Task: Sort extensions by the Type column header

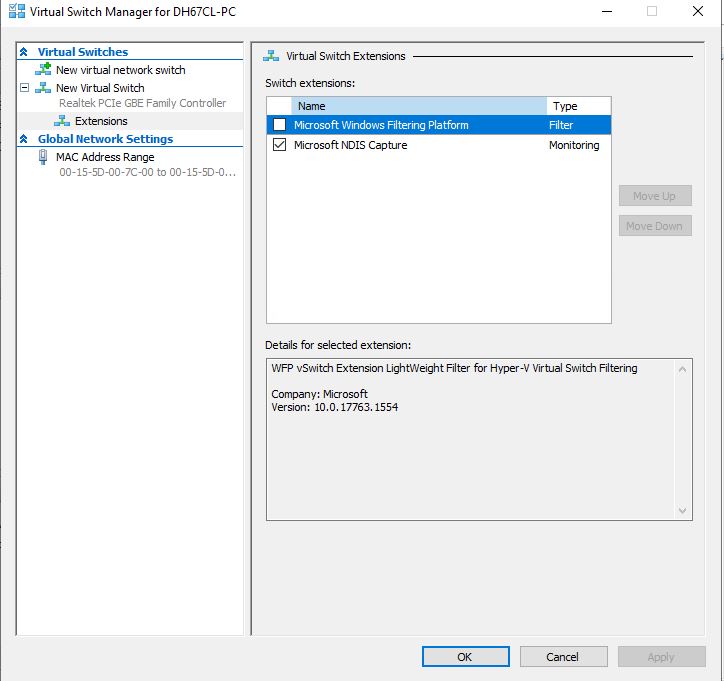Action: coord(577,106)
